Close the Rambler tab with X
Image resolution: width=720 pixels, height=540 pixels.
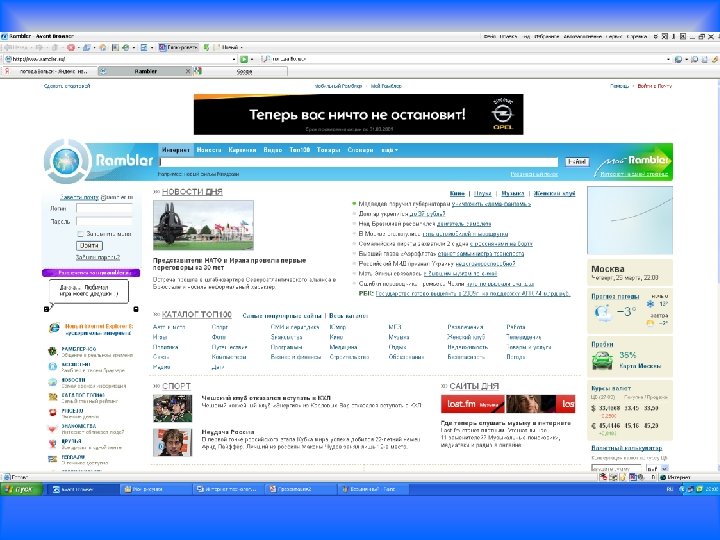(187, 71)
